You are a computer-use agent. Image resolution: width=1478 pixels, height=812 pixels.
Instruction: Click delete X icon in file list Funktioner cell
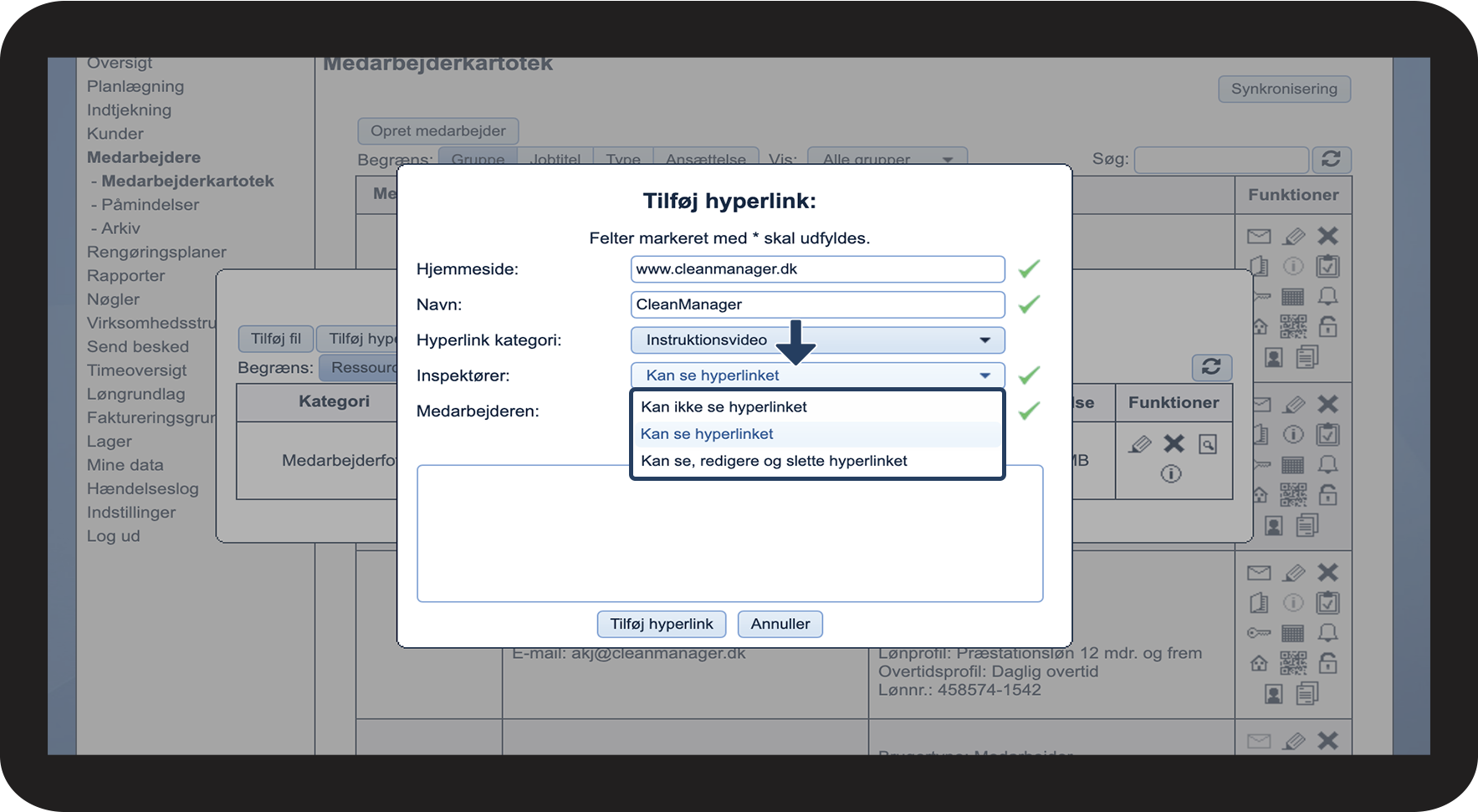[x=1174, y=444]
